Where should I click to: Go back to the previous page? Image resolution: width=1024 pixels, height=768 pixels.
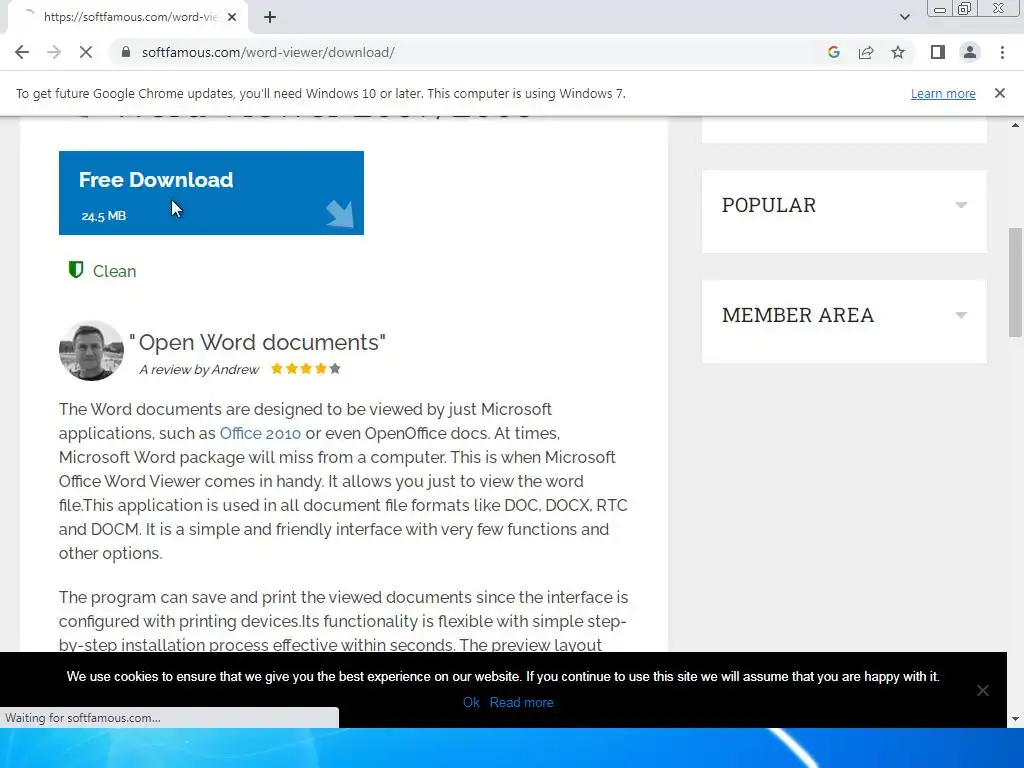point(22,52)
